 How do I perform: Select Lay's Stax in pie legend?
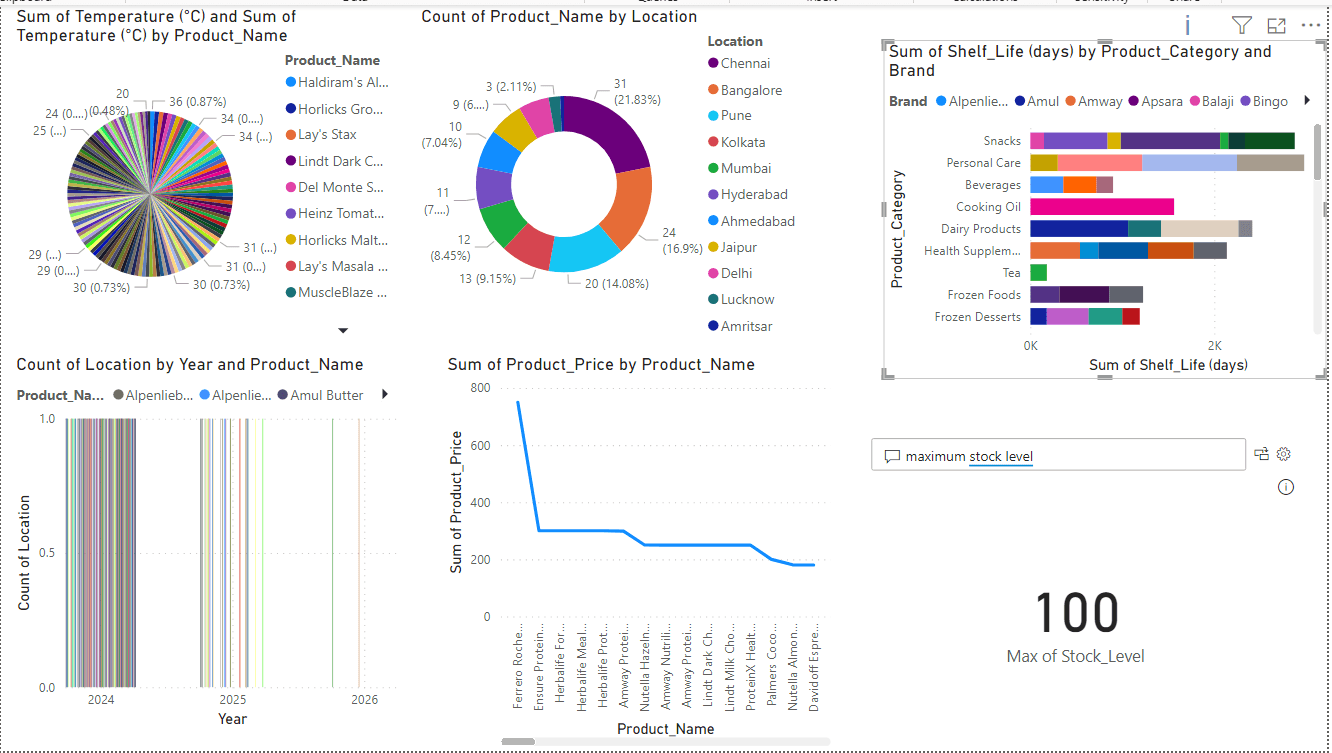click(321, 134)
